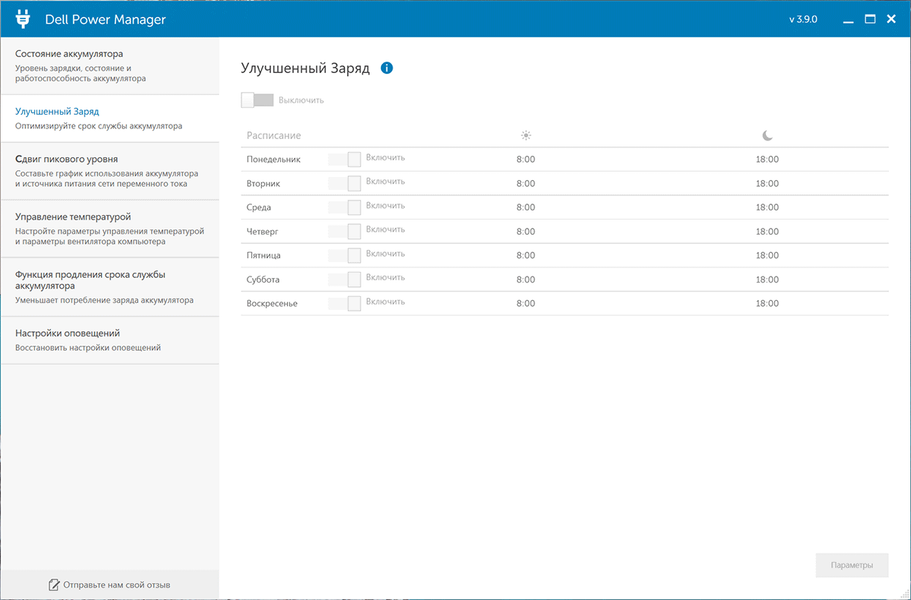The image size is (911, 600).
Task: Click Вторник end time 18:00
Action: coord(767,184)
